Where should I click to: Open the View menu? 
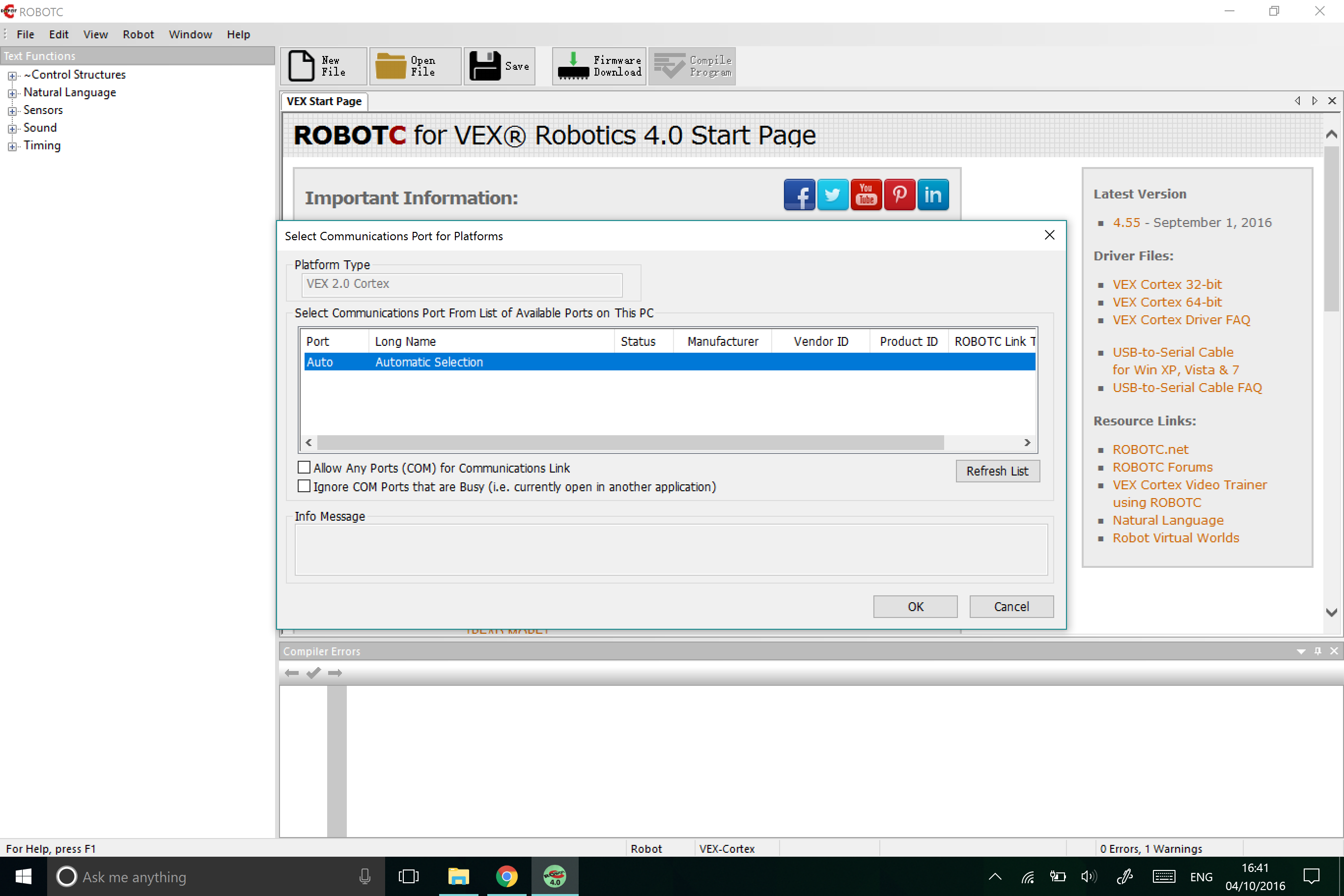(95, 34)
